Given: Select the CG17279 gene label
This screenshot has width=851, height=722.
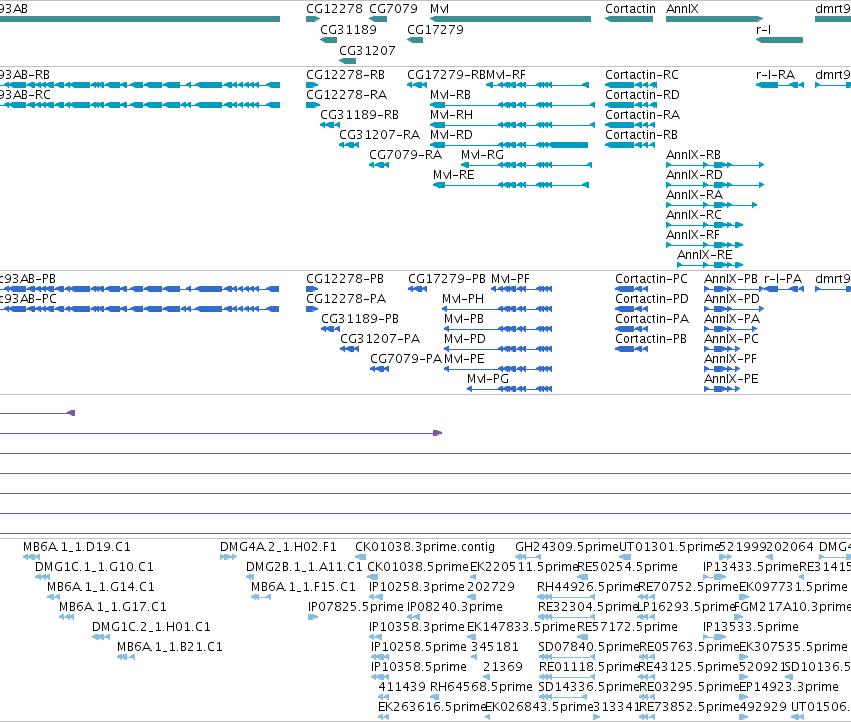Looking at the screenshot, I should pos(435,30).
